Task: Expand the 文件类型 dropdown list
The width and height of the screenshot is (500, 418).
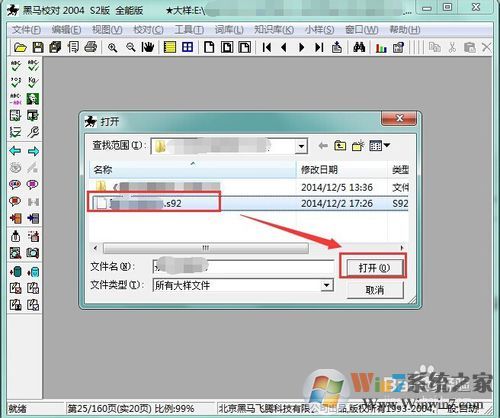Action: (327, 285)
